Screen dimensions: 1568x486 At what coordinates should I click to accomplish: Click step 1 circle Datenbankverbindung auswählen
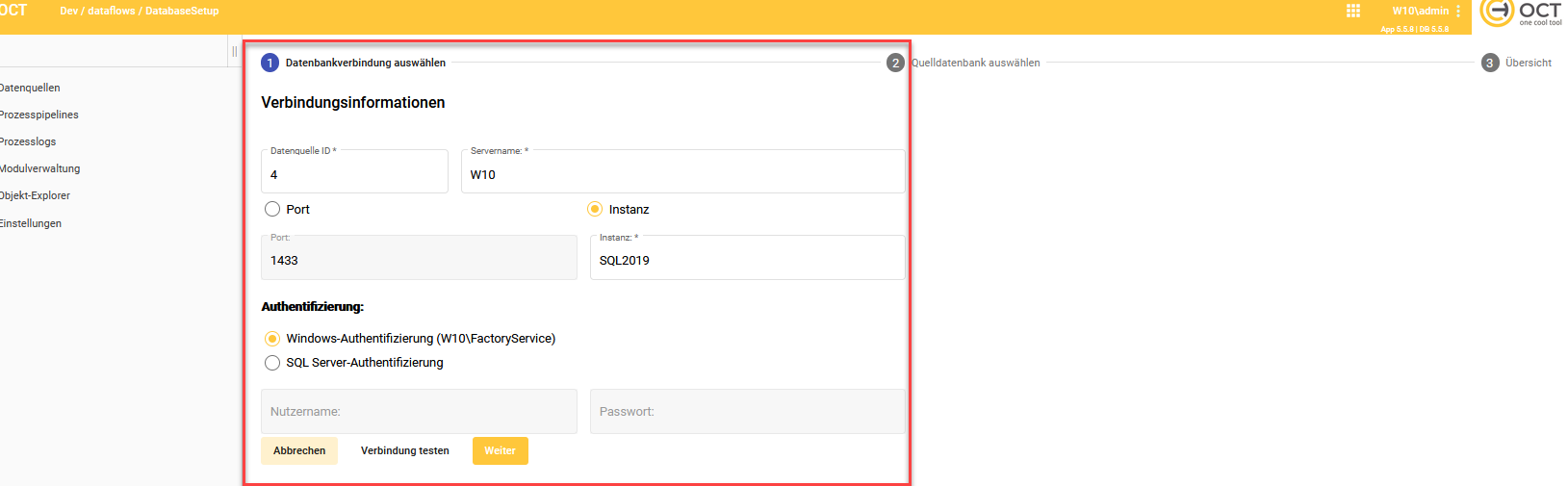pyautogui.click(x=270, y=63)
